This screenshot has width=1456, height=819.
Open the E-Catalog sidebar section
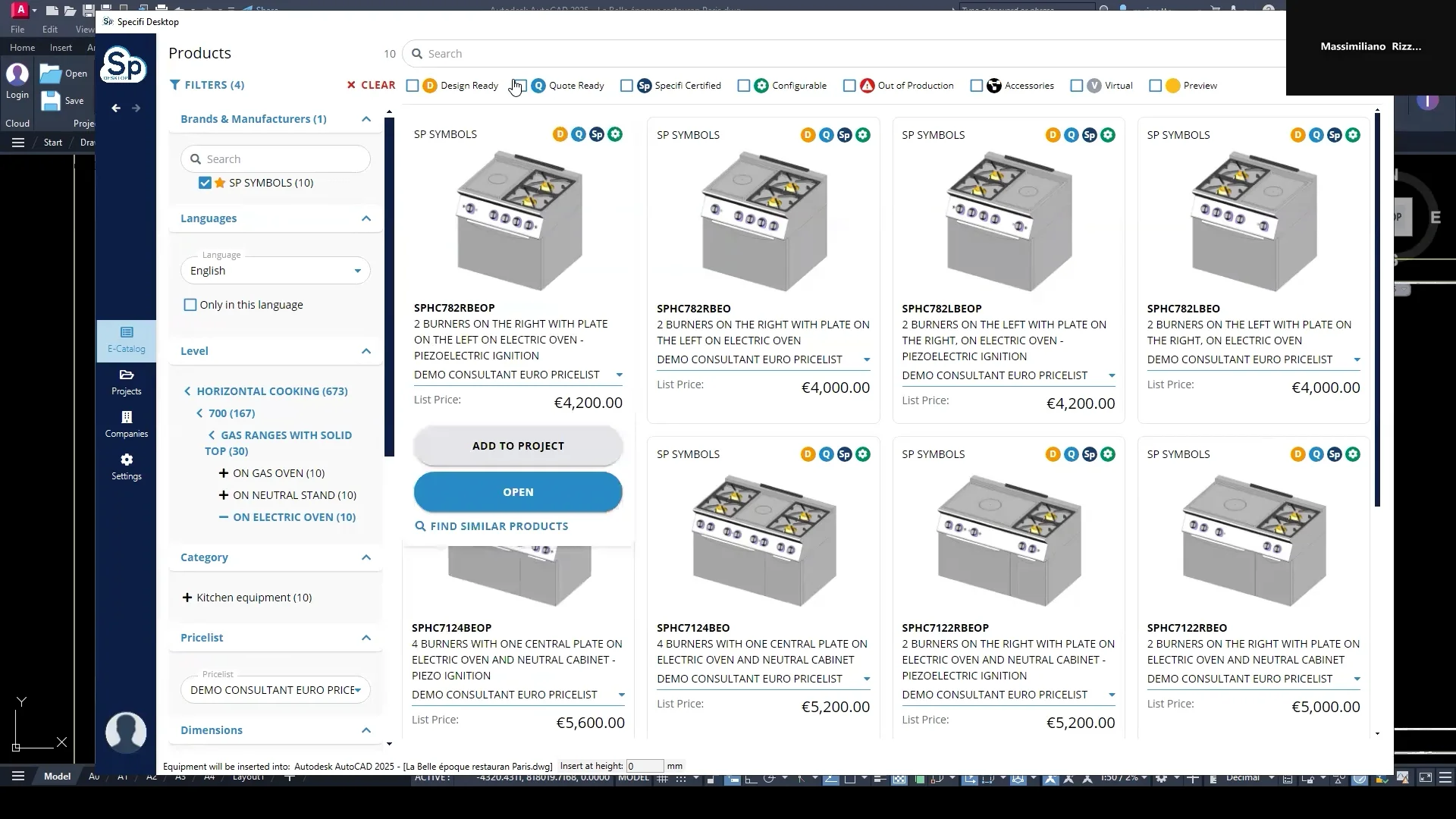(x=126, y=339)
